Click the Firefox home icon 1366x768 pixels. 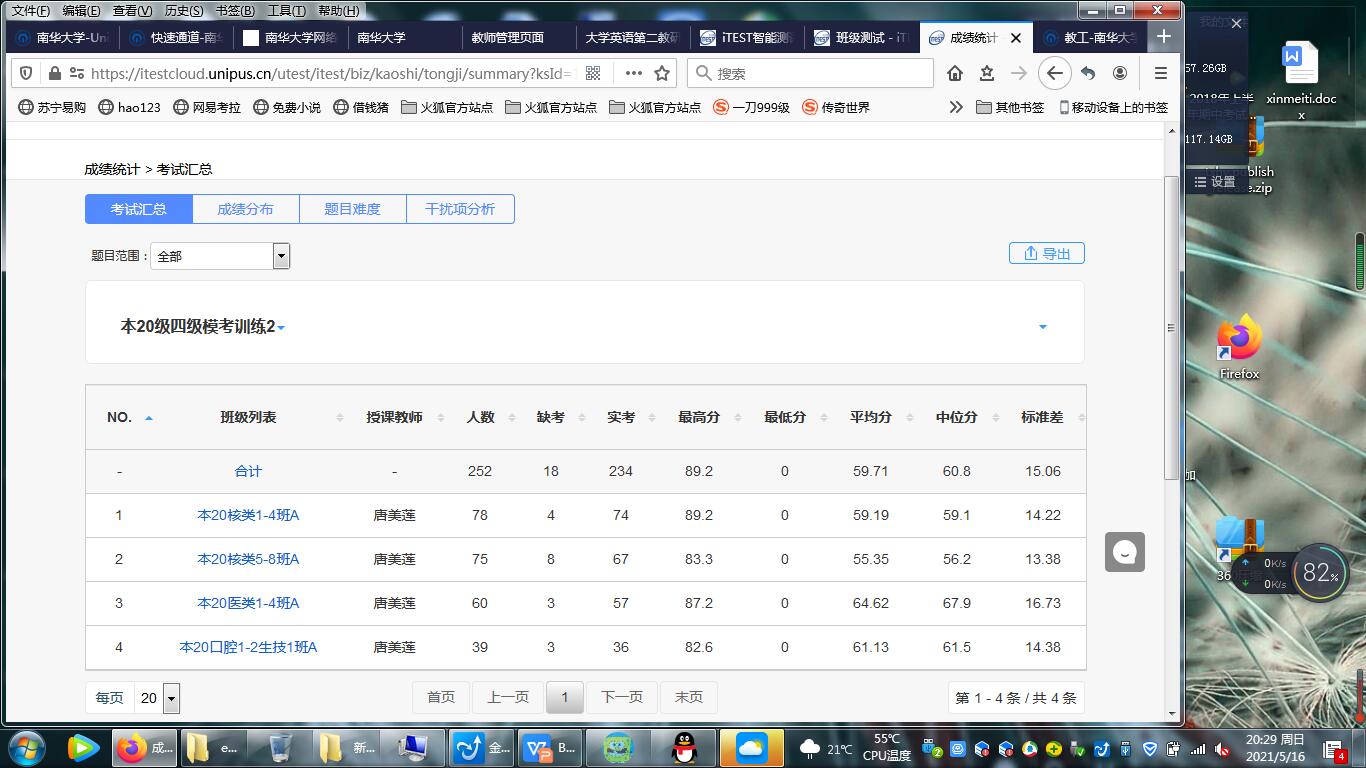pyautogui.click(x=955, y=73)
